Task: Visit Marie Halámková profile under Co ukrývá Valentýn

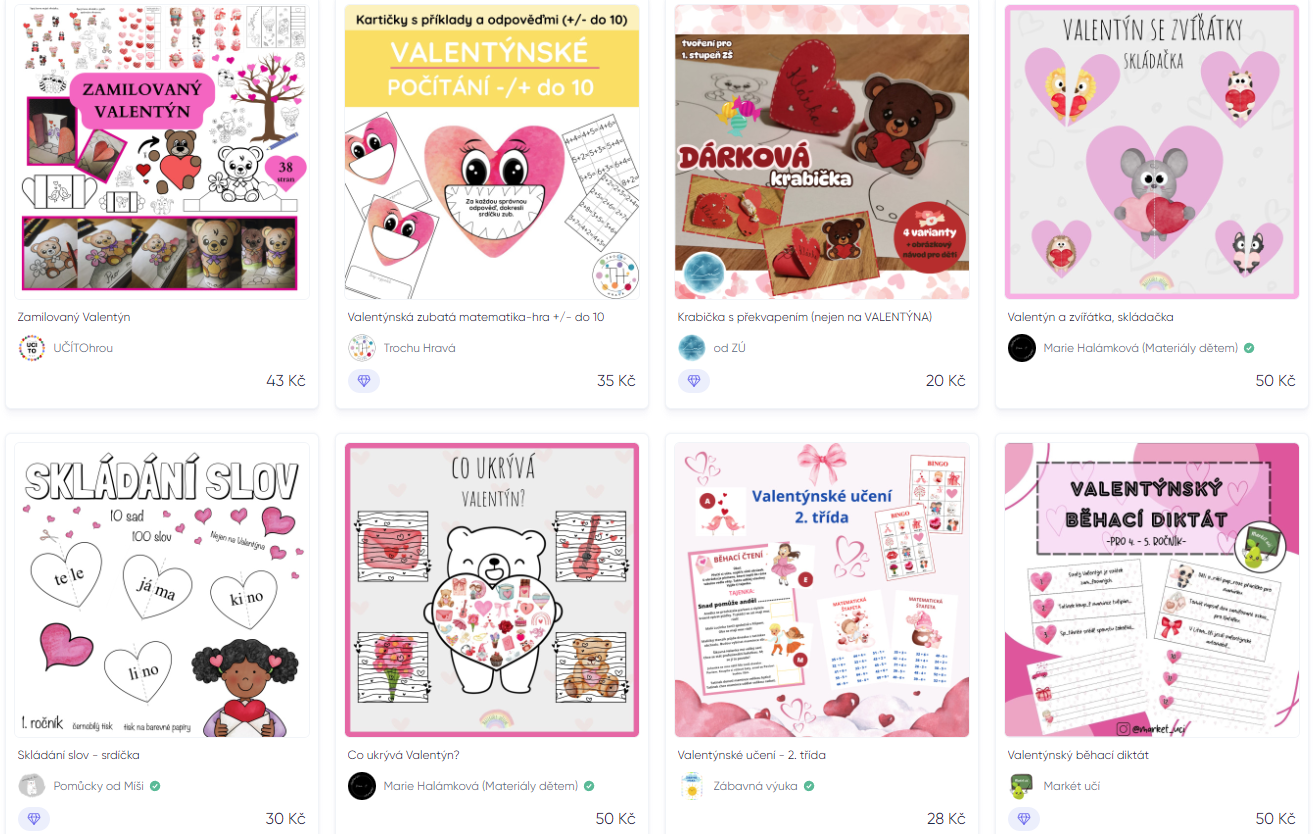Action: pyautogui.click(x=481, y=786)
